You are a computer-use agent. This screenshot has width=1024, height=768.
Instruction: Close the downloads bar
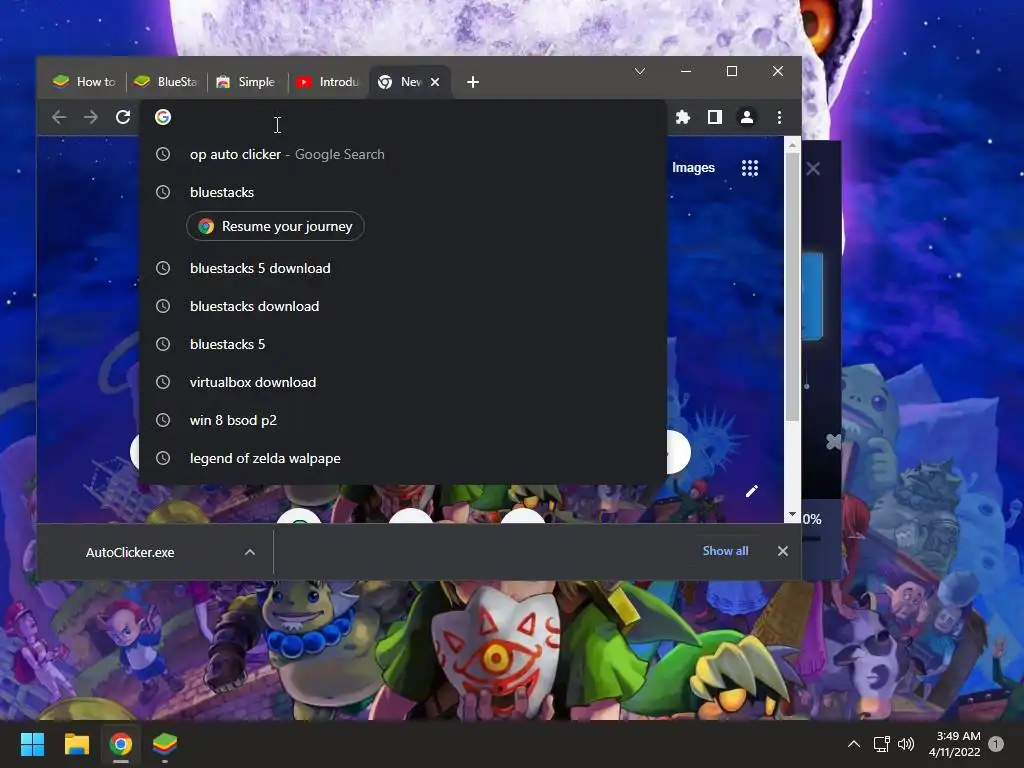[x=783, y=551]
